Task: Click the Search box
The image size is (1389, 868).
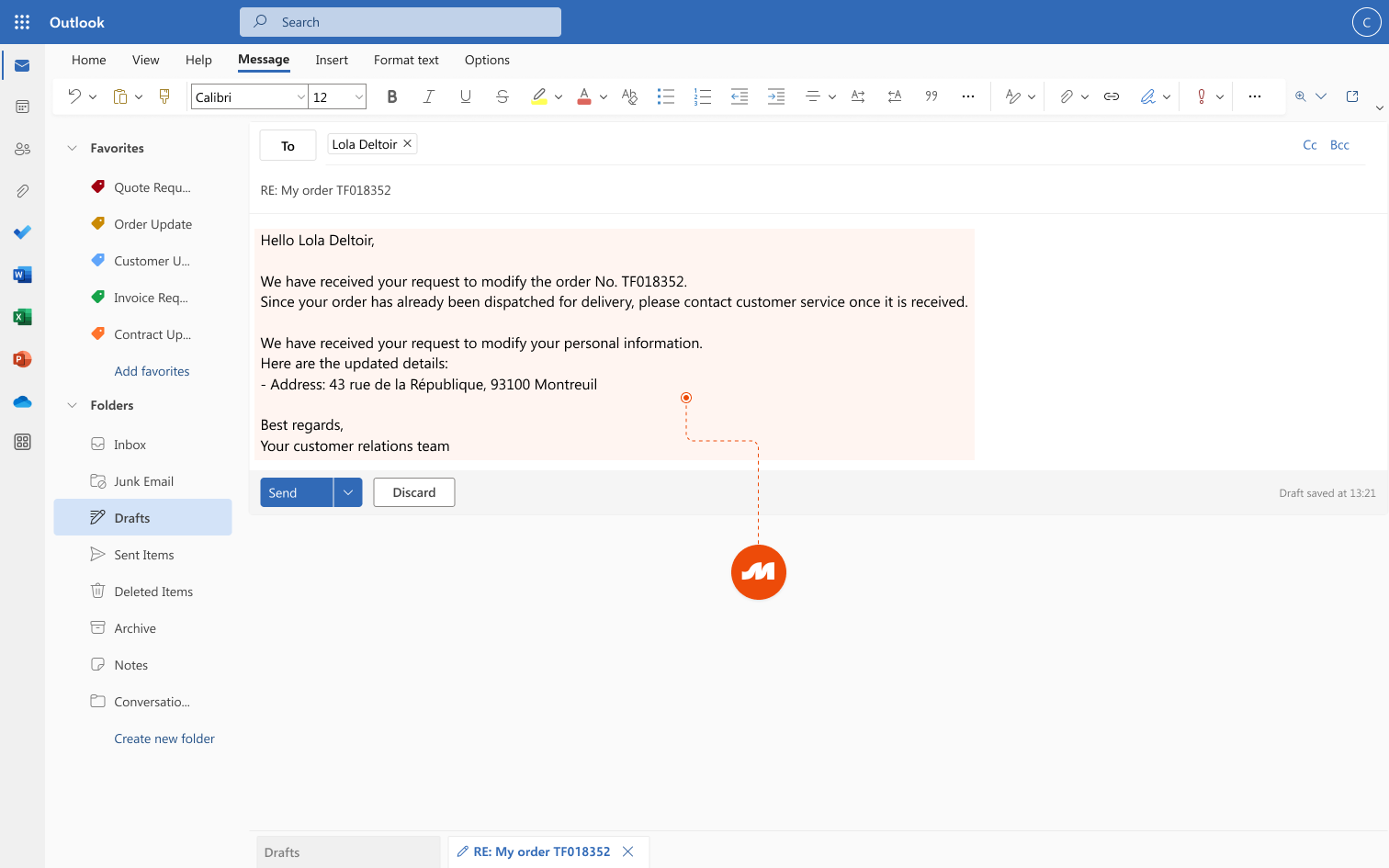Action: tap(401, 22)
